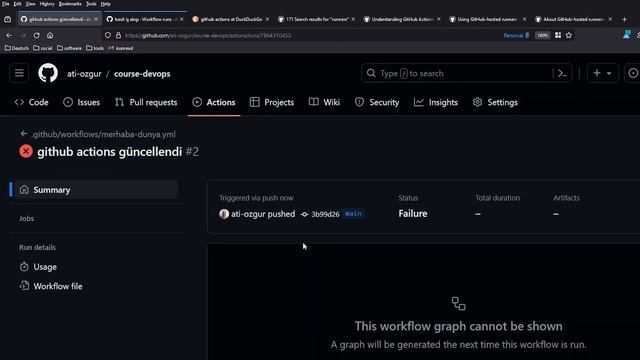
Task: Open the Firefox account icon
Action: pyautogui.click(x=627, y=35)
